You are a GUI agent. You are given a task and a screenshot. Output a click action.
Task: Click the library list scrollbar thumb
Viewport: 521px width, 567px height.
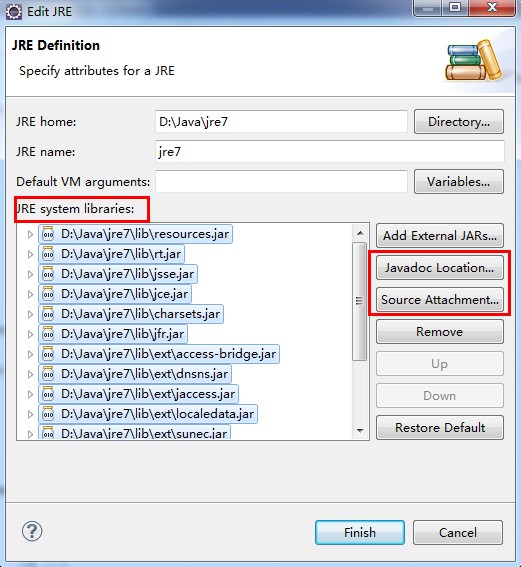[x=359, y=301]
